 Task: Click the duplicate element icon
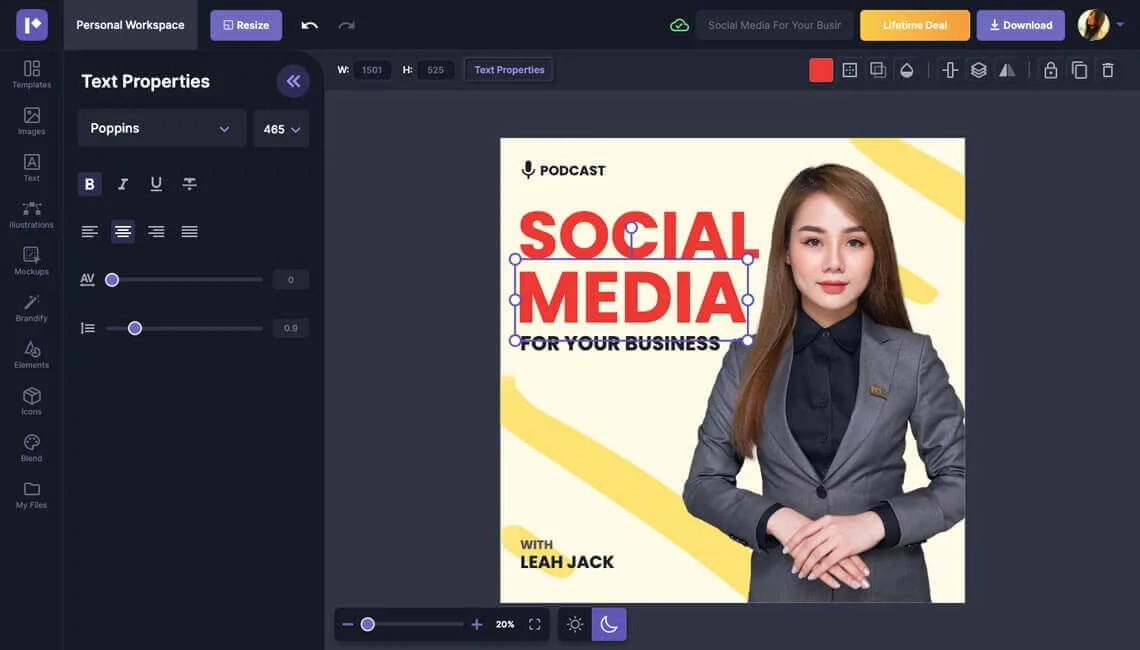coord(1079,70)
